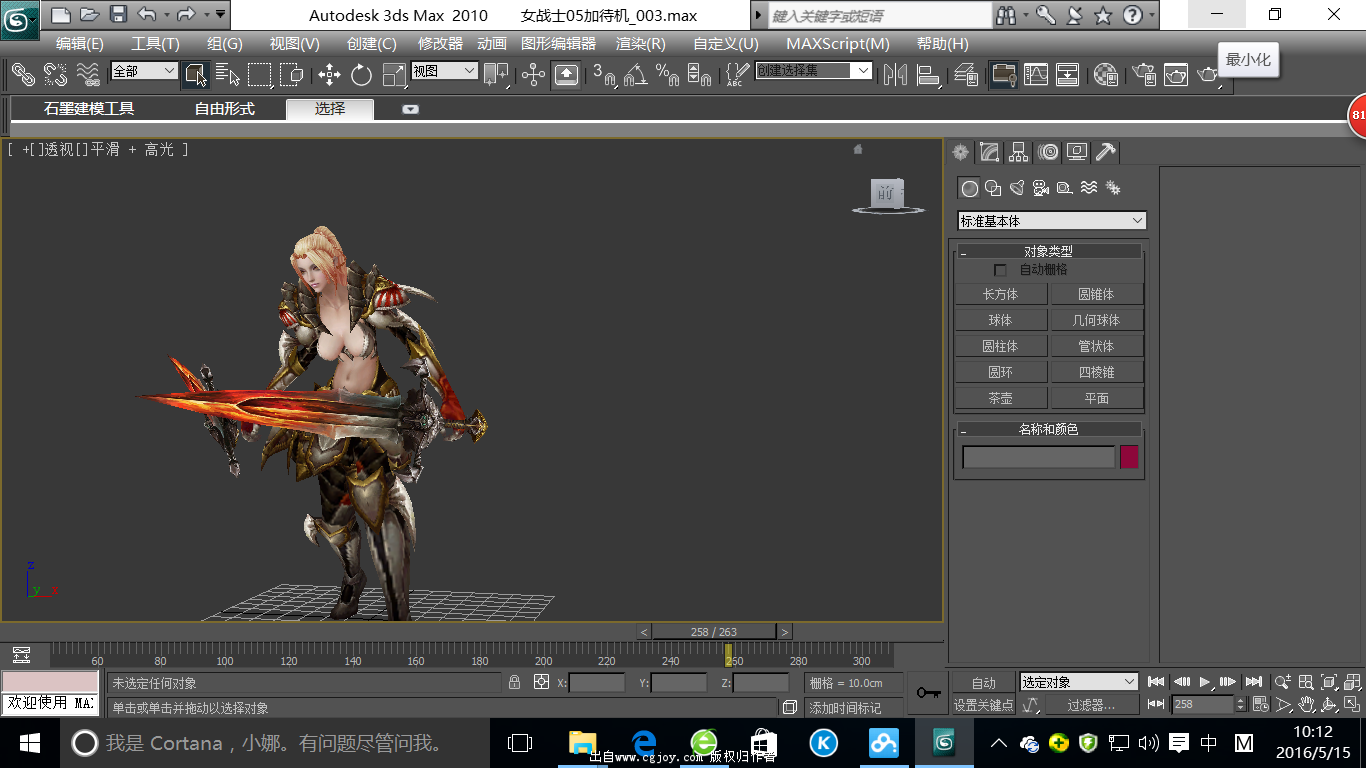Viewport: 1366px width, 768px height.
Task: Click the 球体 sphere button
Action: [1000, 320]
